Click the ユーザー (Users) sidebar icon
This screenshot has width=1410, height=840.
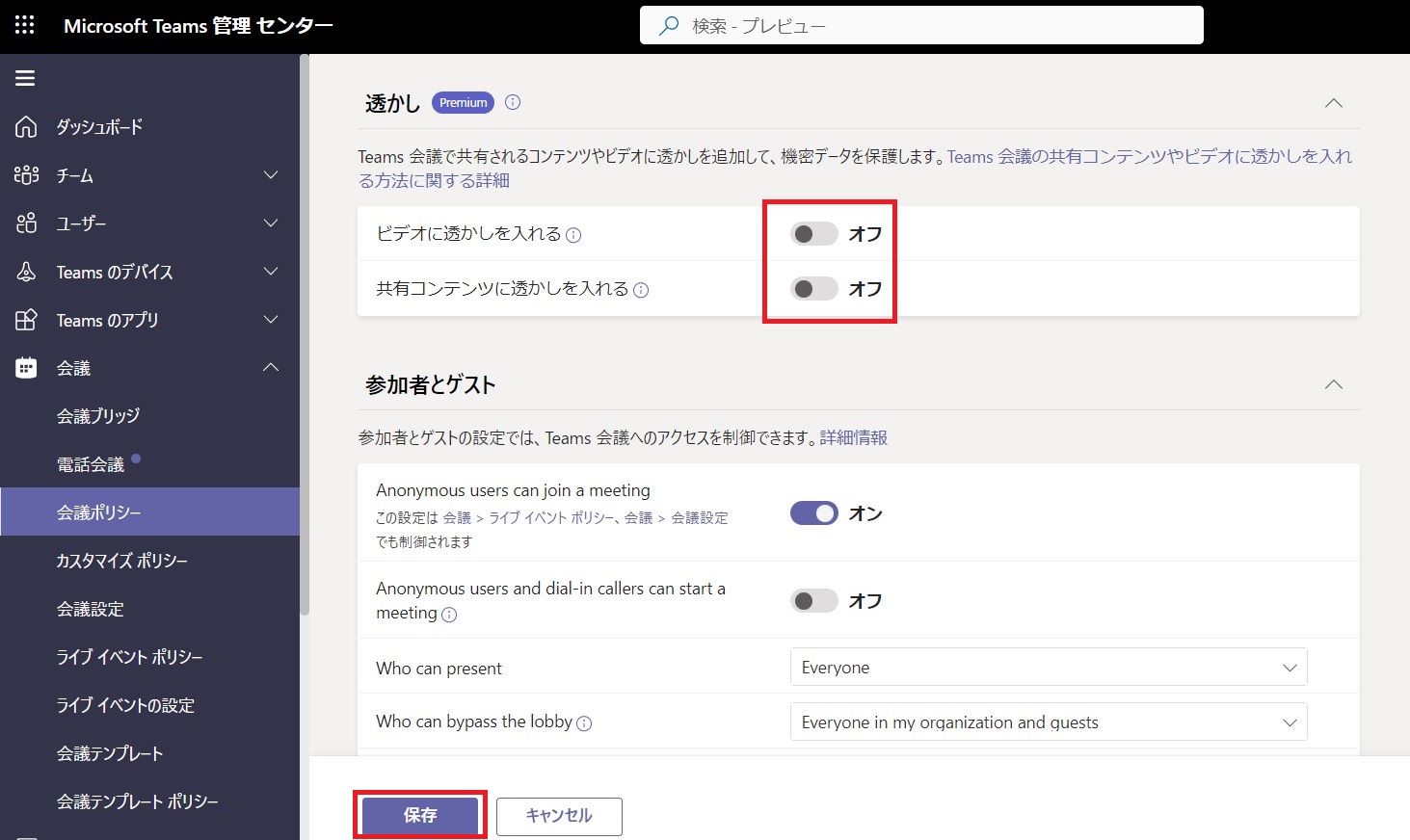click(26, 223)
